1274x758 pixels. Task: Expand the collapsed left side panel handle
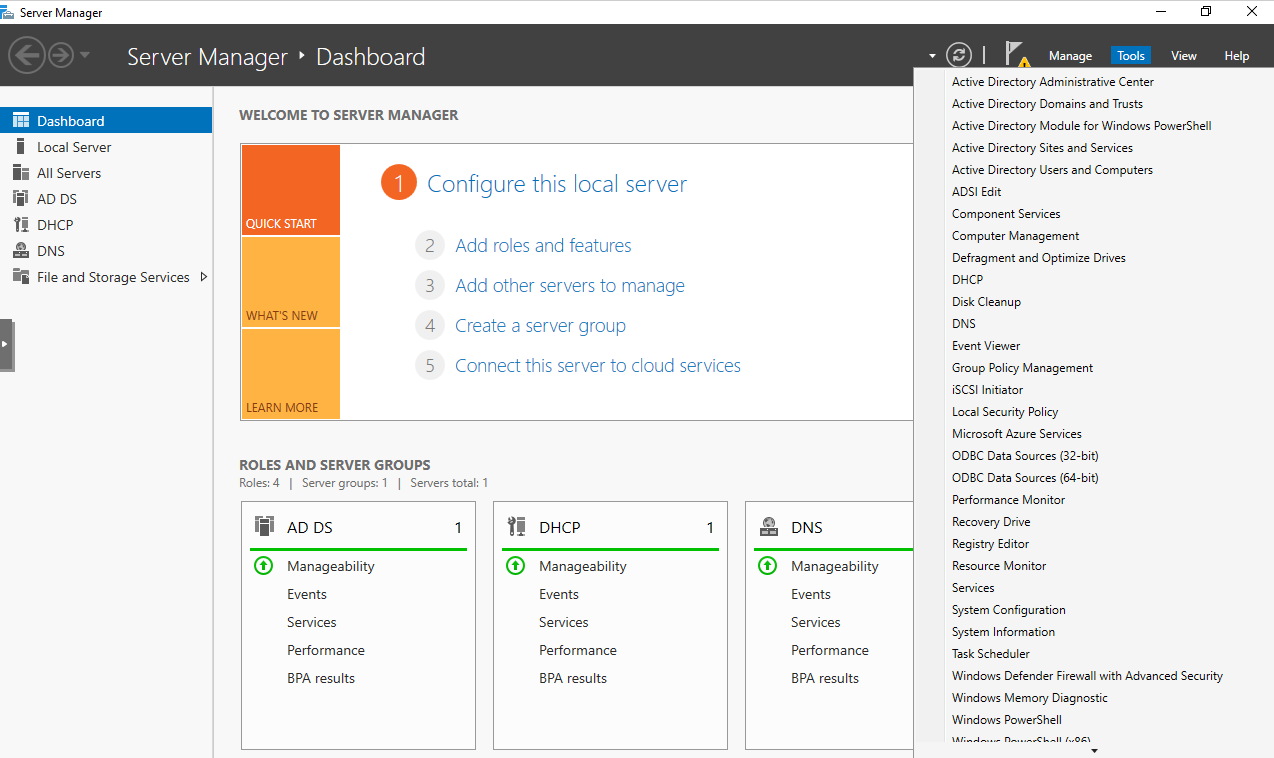tap(6, 344)
